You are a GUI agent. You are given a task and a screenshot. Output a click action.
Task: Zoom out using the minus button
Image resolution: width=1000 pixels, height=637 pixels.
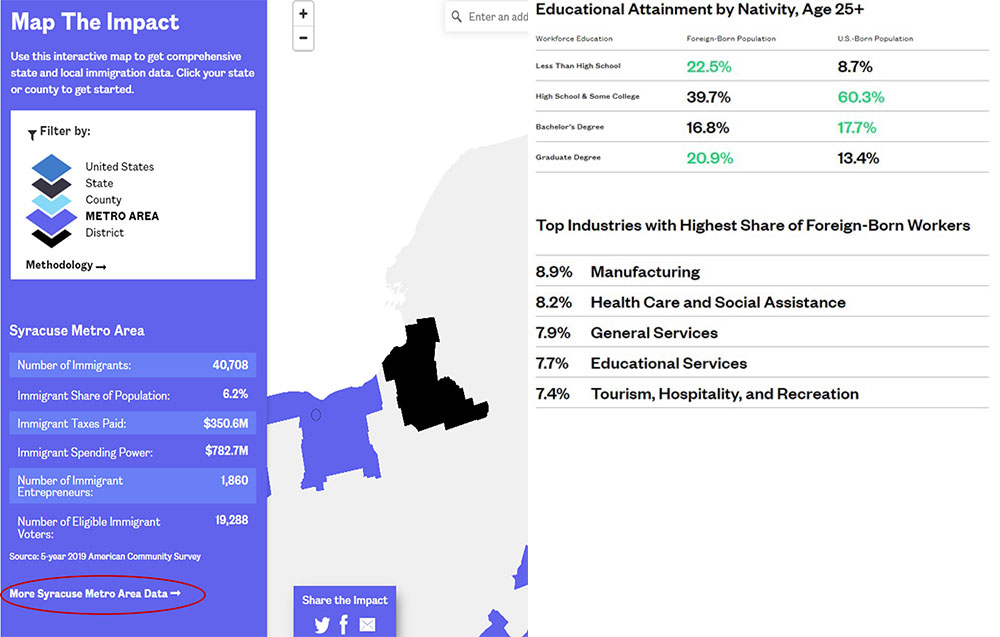coord(303,38)
